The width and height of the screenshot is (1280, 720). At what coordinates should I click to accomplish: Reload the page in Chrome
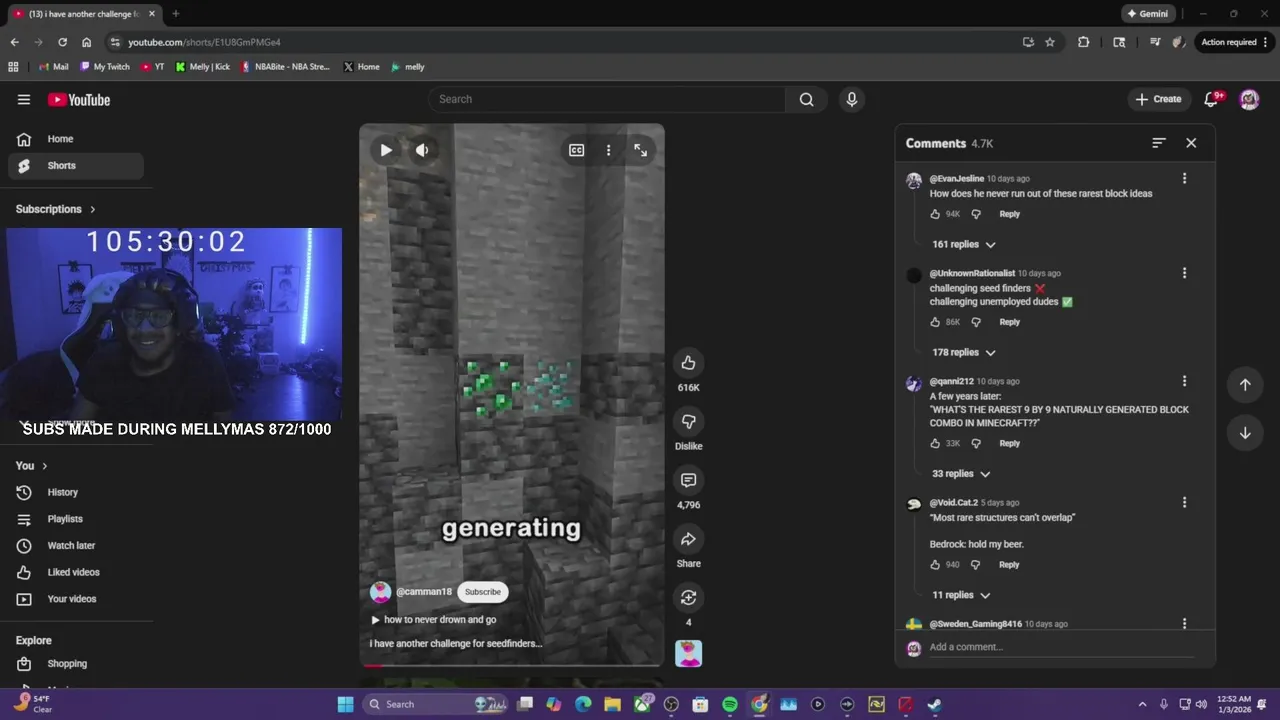click(x=62, y=42)
